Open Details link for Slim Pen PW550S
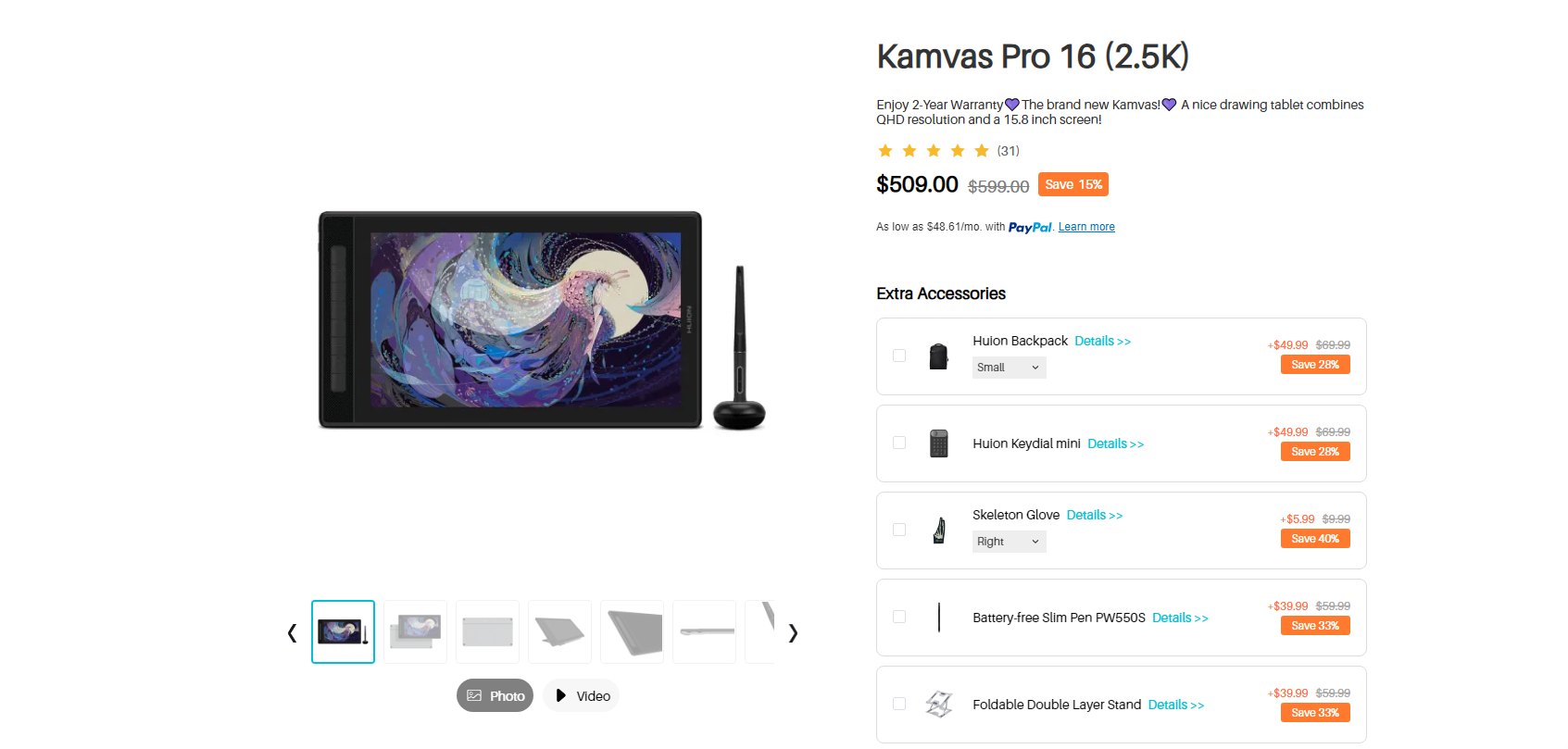The width and height of the screenshot is (1568, 749). point(1180,618)
